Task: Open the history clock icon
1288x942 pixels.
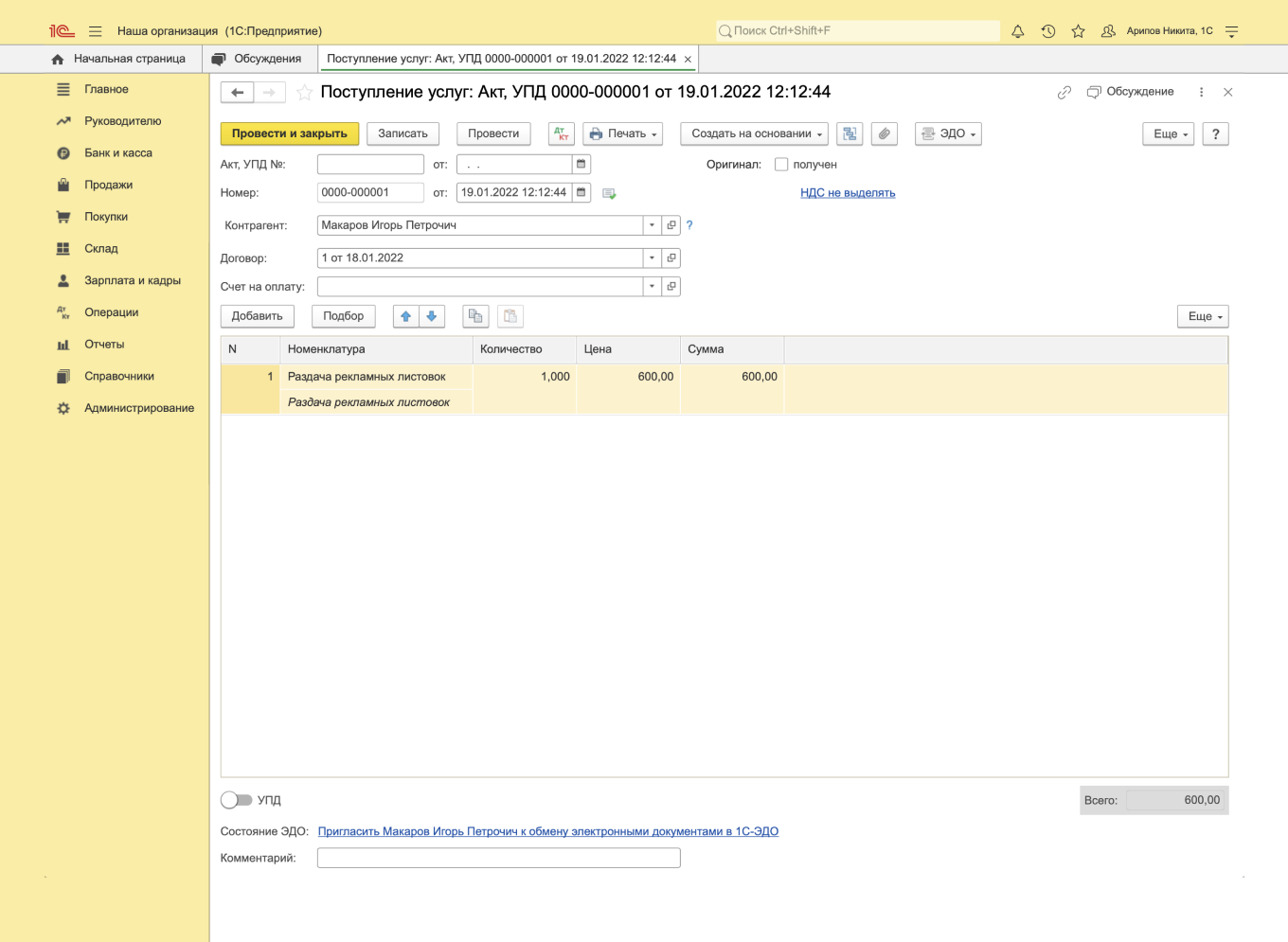Action: point(1047,31)
